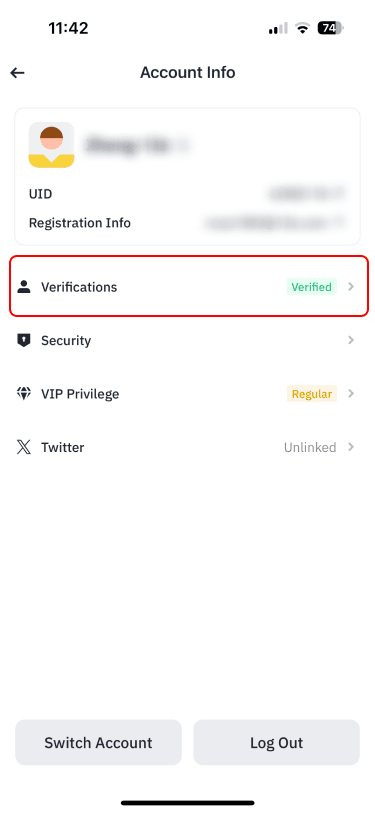
Task: Open the Verifications menu item
Action: coord(189,286)
